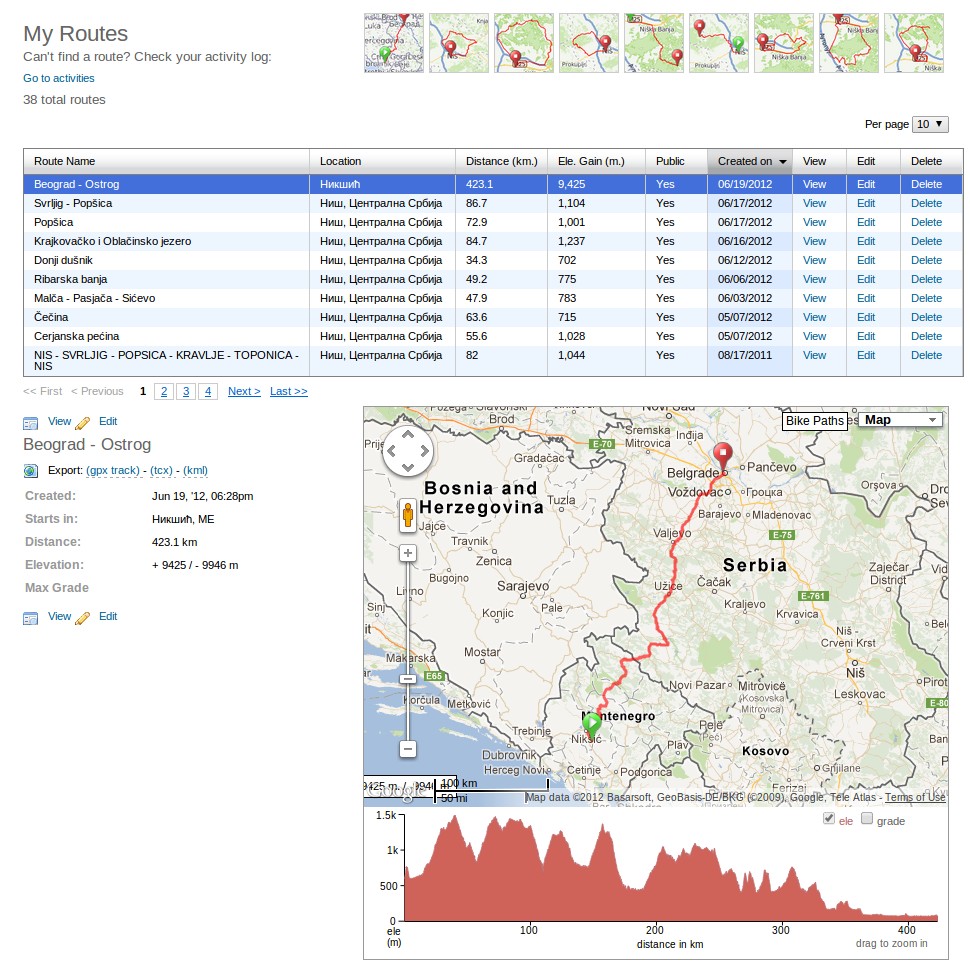Viewport: 970px width, 966px height.
Task: Open the Per page dropdown
Action: 930,124
